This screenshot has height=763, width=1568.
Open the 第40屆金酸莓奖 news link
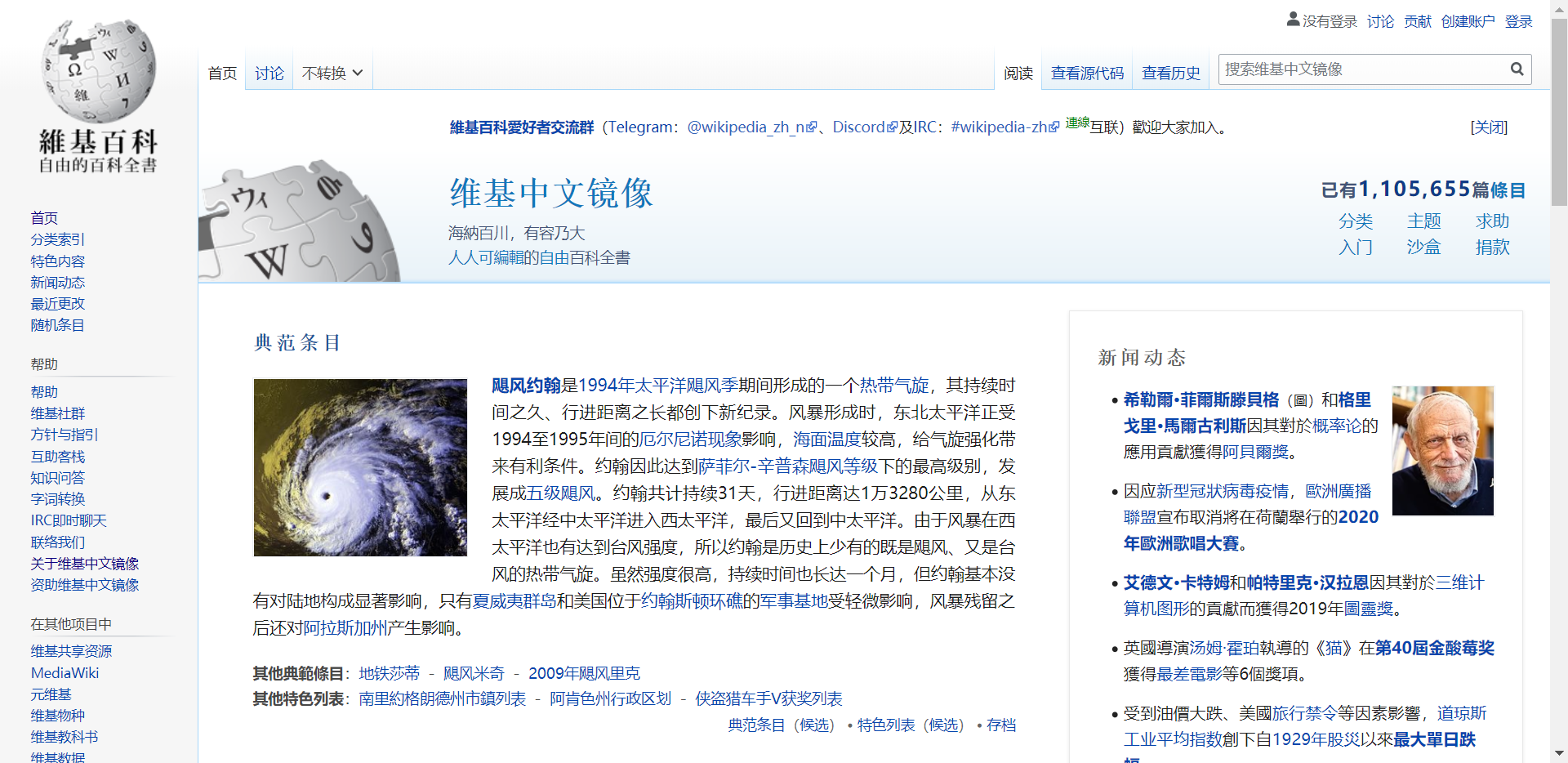point(1435,648)
